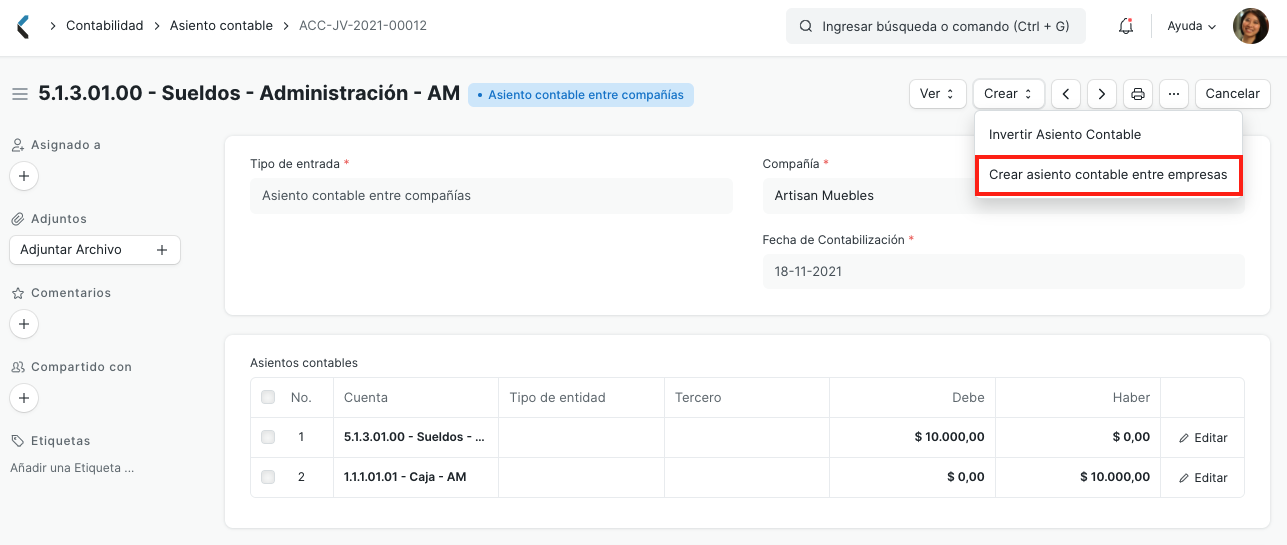Click Debe $ 0,00 in Caja row
This screenshot has height=545, width=1287.
point(965,478)
